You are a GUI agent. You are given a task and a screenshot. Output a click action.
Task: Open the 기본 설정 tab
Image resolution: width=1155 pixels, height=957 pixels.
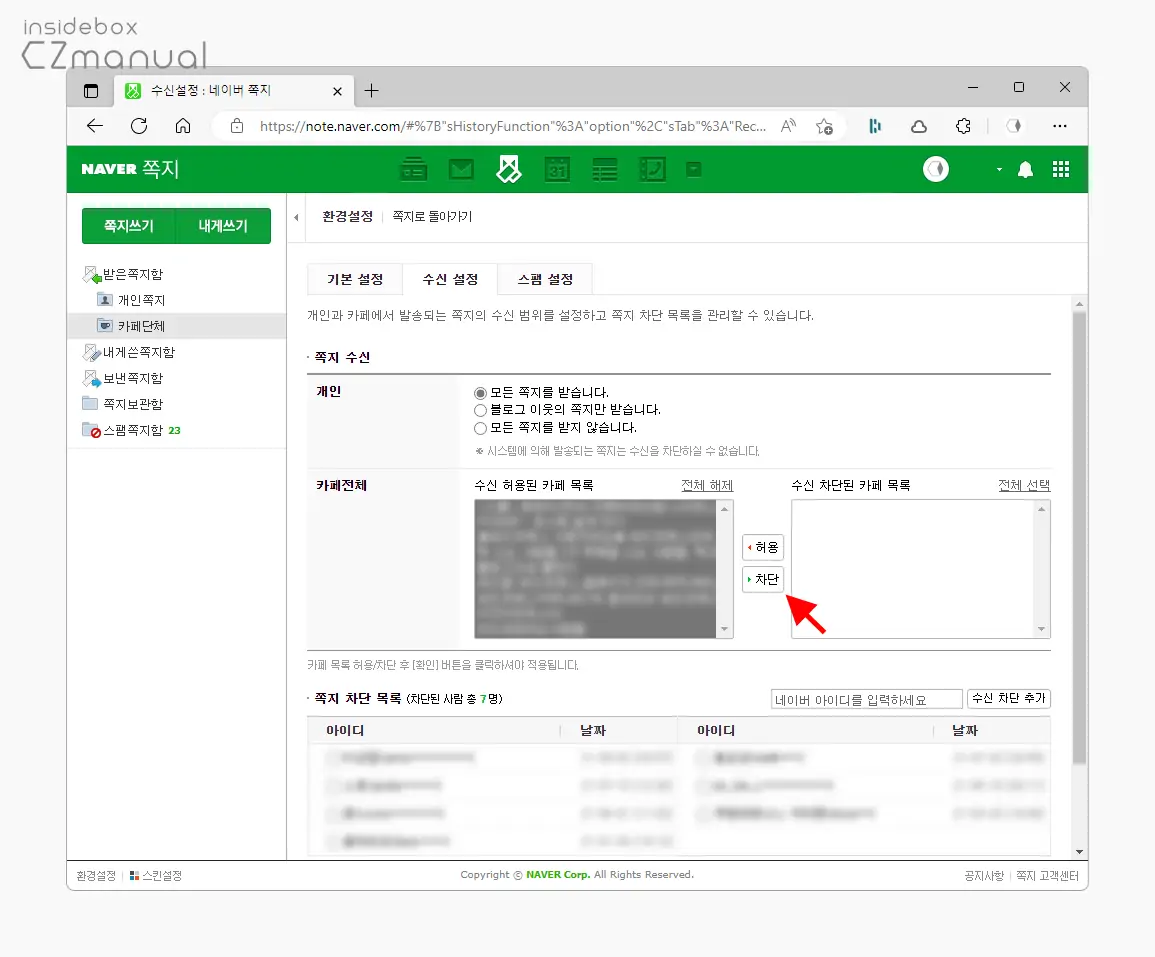pyautogui.click(x=354, y=279)
